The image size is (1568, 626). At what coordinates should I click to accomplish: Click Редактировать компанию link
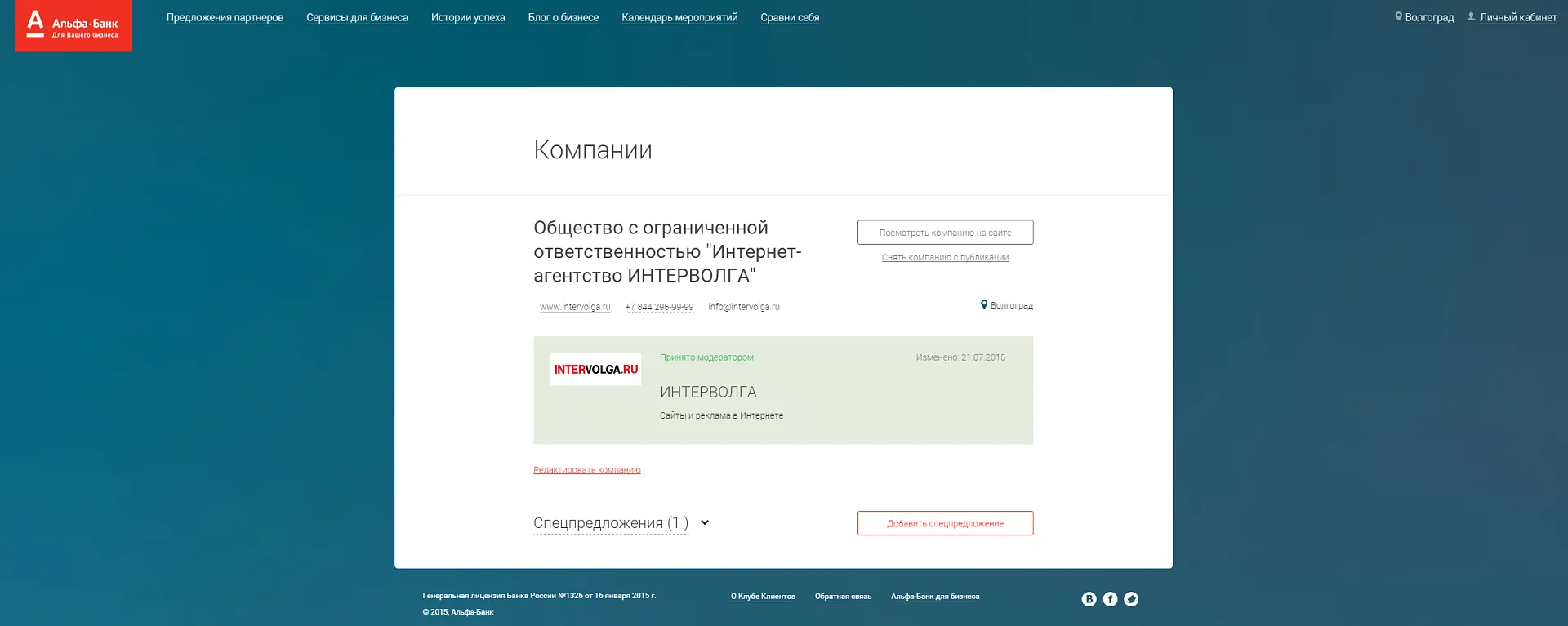coord(586,470)
